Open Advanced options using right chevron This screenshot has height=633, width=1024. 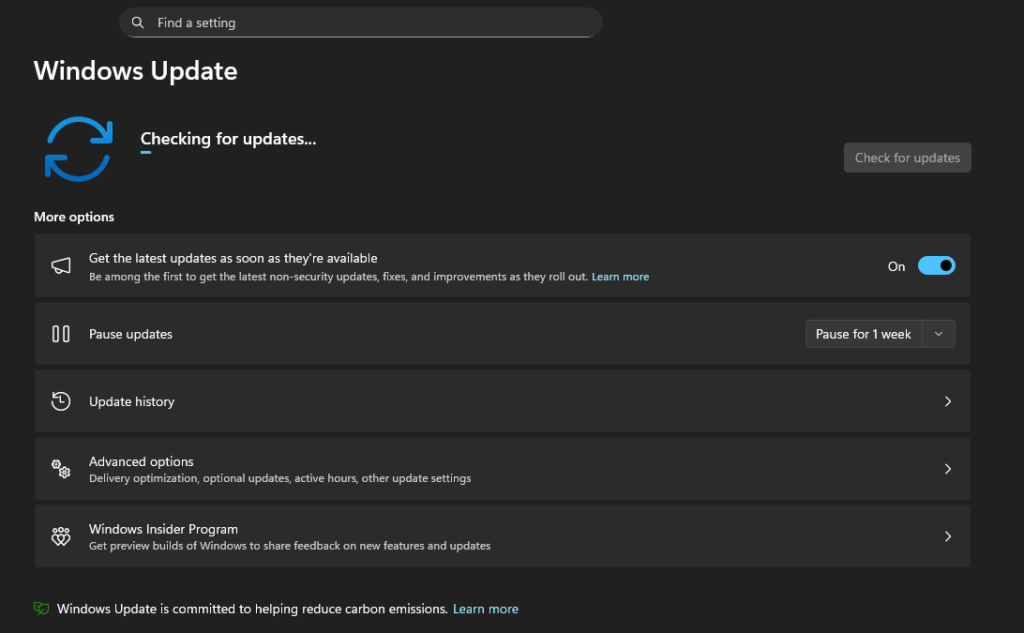(x=948, y=469)
